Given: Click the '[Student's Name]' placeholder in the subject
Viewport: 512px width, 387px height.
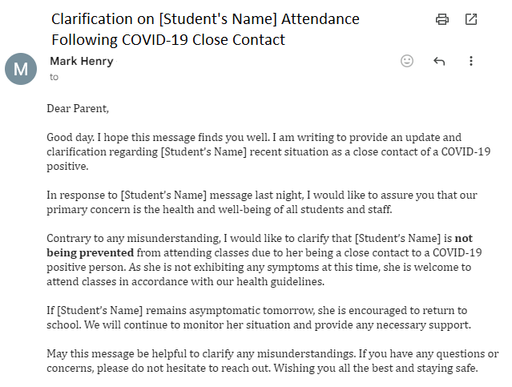Looking at the screenshot, I should coord(218,19).
